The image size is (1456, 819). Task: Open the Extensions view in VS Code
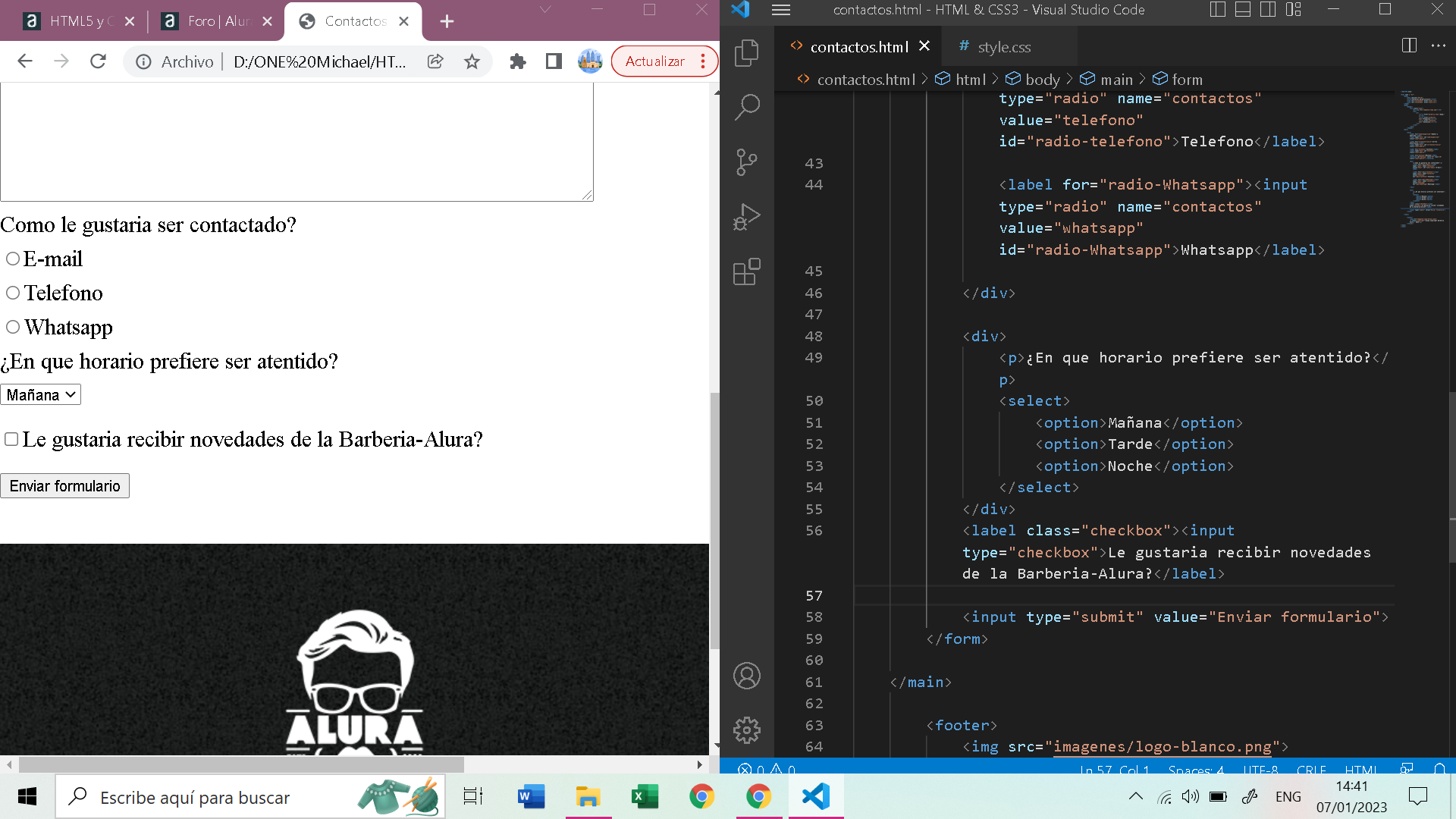[747, 271]
